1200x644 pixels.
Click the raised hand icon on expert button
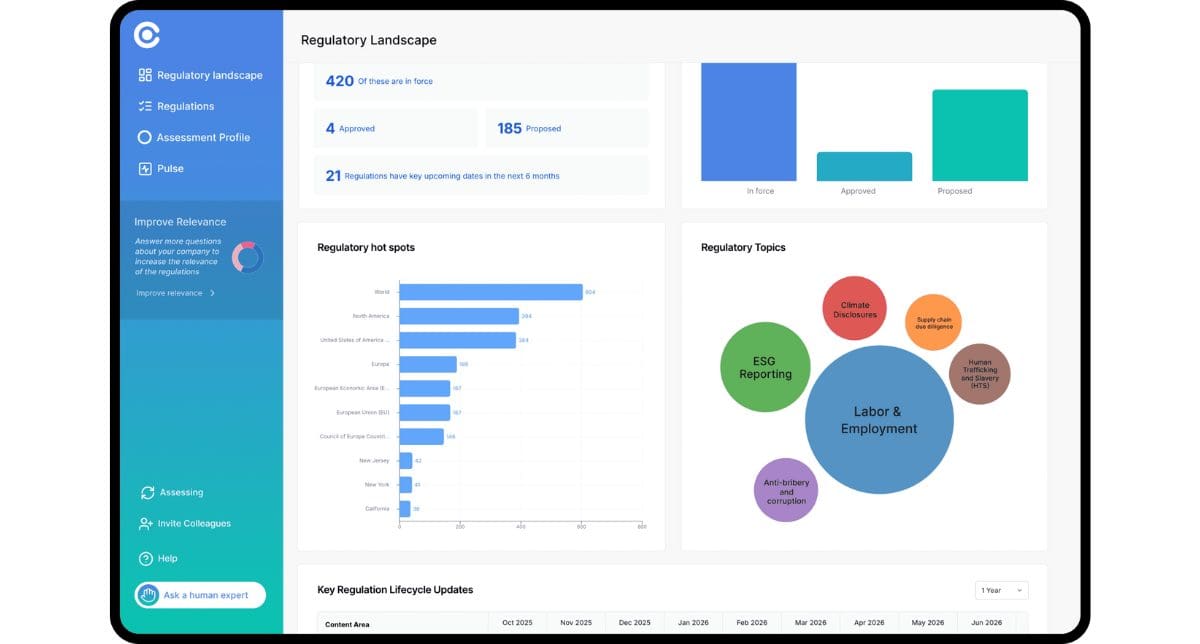click(147, 594)
